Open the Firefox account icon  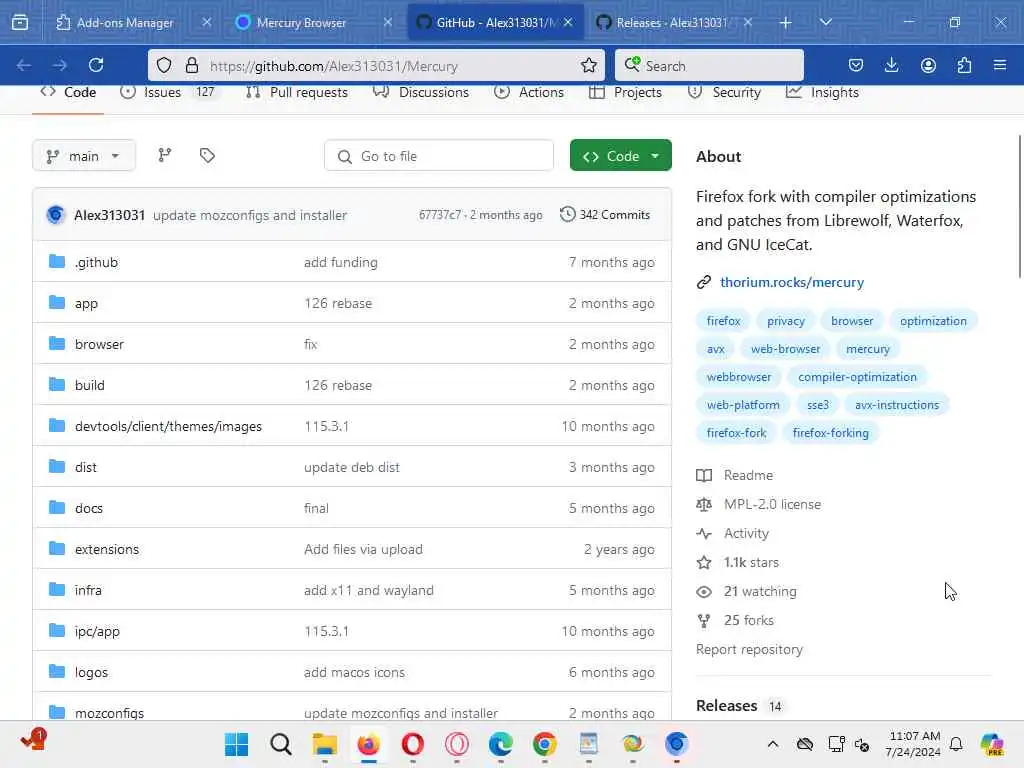[928, 65]
